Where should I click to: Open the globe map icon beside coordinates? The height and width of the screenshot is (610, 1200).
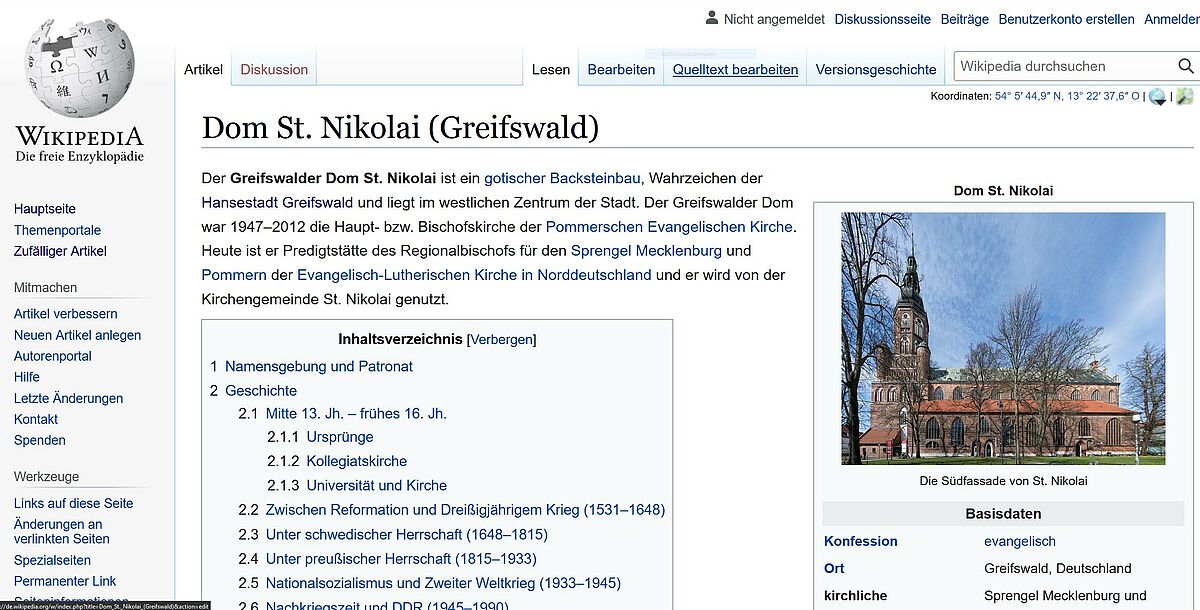pyautogui.click(x=1158, y=97)
